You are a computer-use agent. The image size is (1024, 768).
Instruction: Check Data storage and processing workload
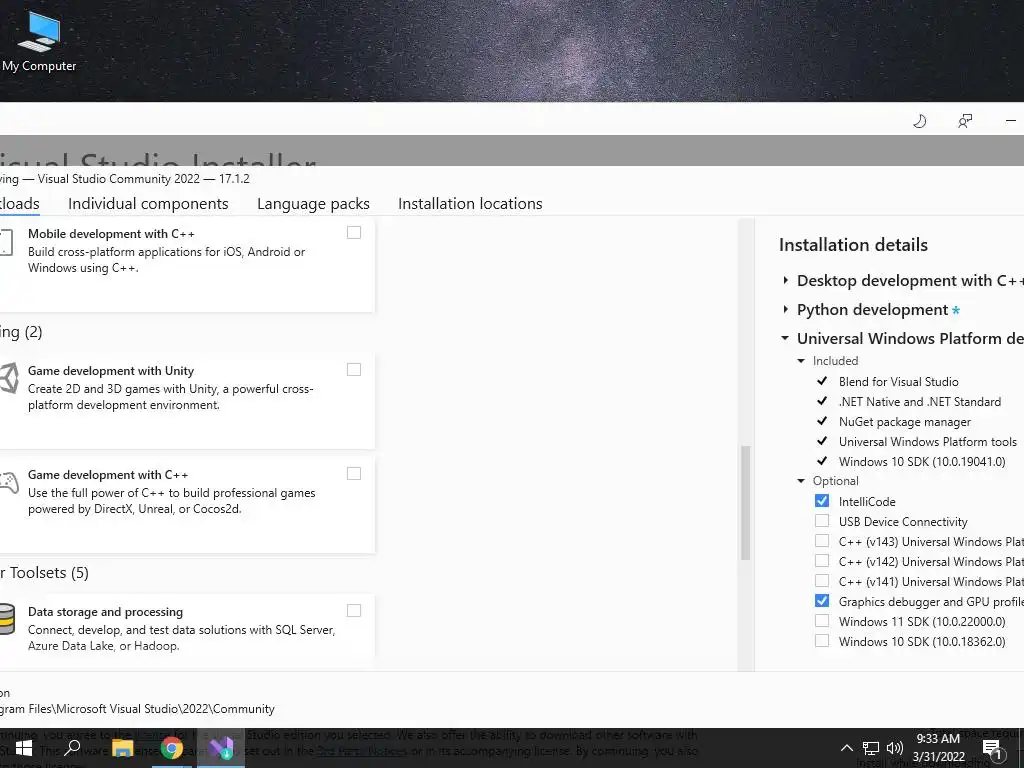[354, 611]
